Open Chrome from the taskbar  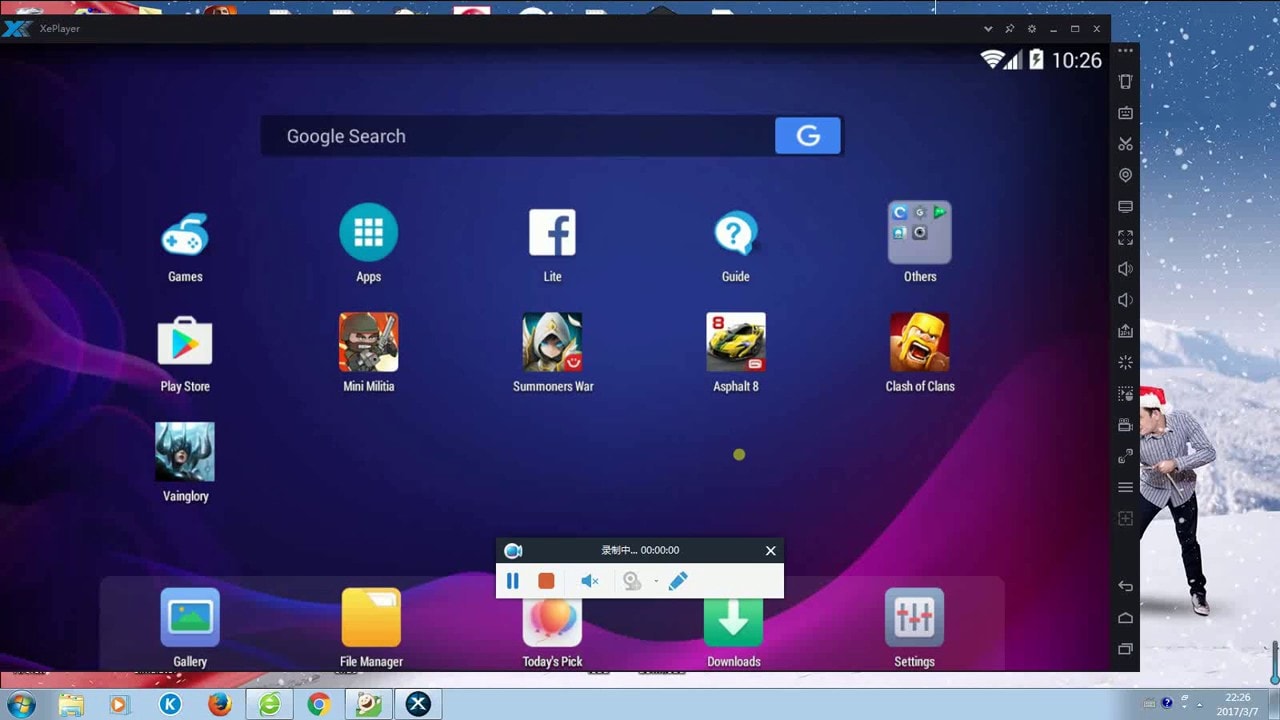tap(319, 704)
